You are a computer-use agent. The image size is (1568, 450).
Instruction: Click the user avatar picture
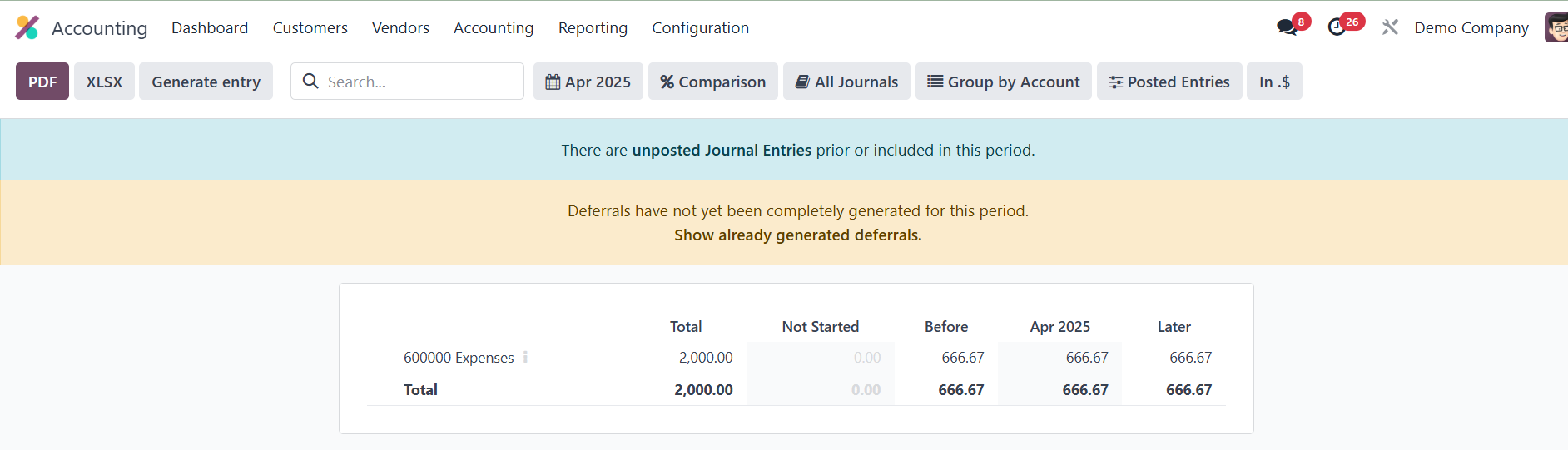click(1556, 27)
